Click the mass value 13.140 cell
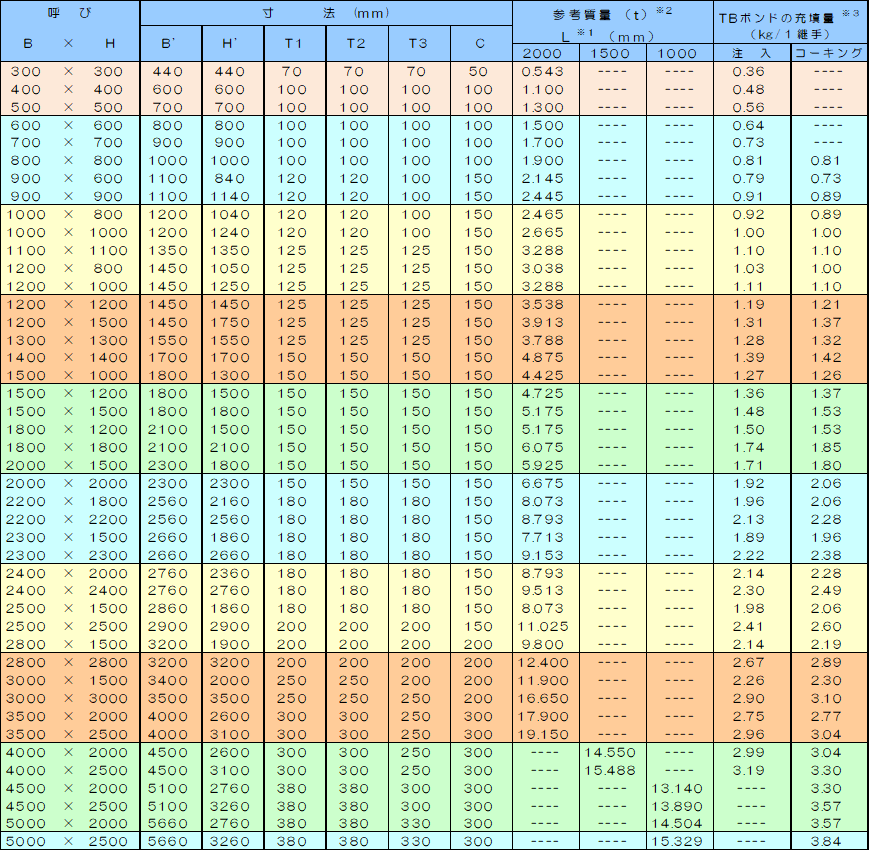The width and height of the screenshot is (869, 850). click(678, 788)
